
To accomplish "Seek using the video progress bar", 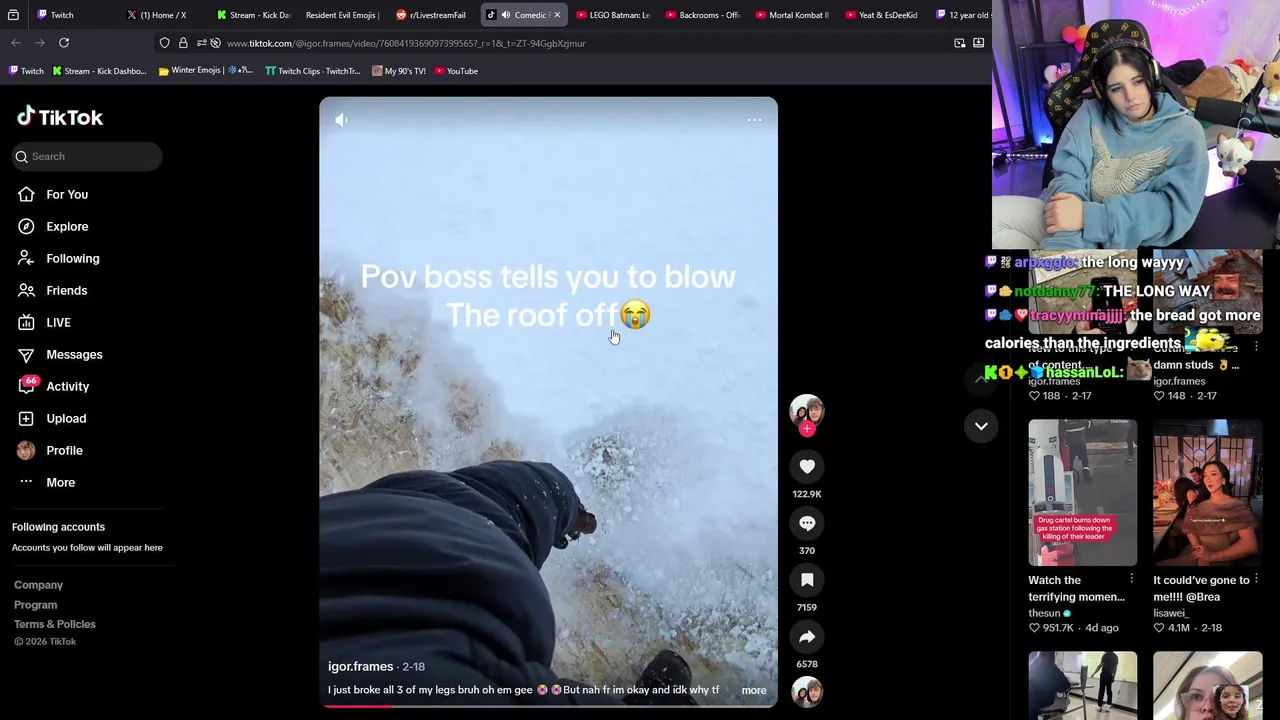I will pos(548,706).
